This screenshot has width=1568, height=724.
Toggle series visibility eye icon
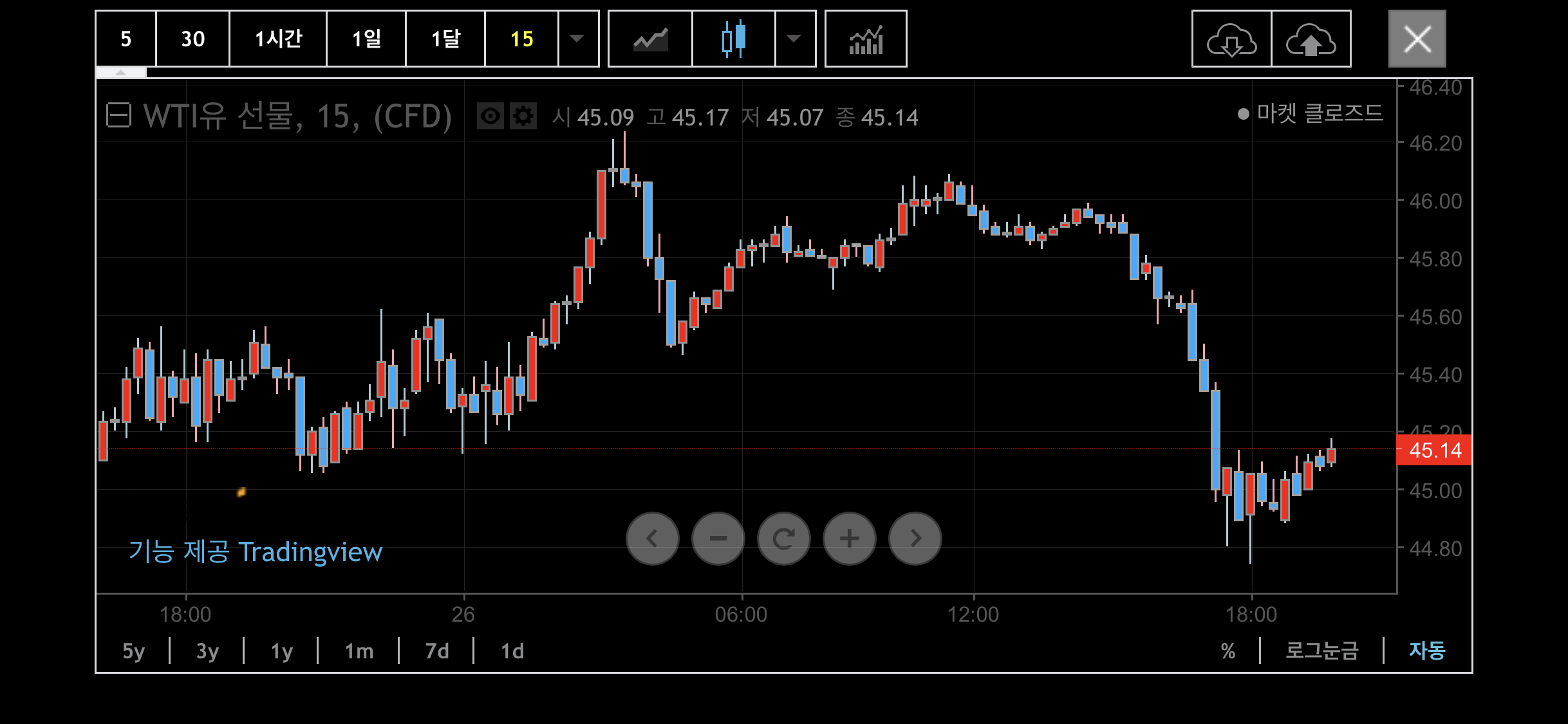490,116
